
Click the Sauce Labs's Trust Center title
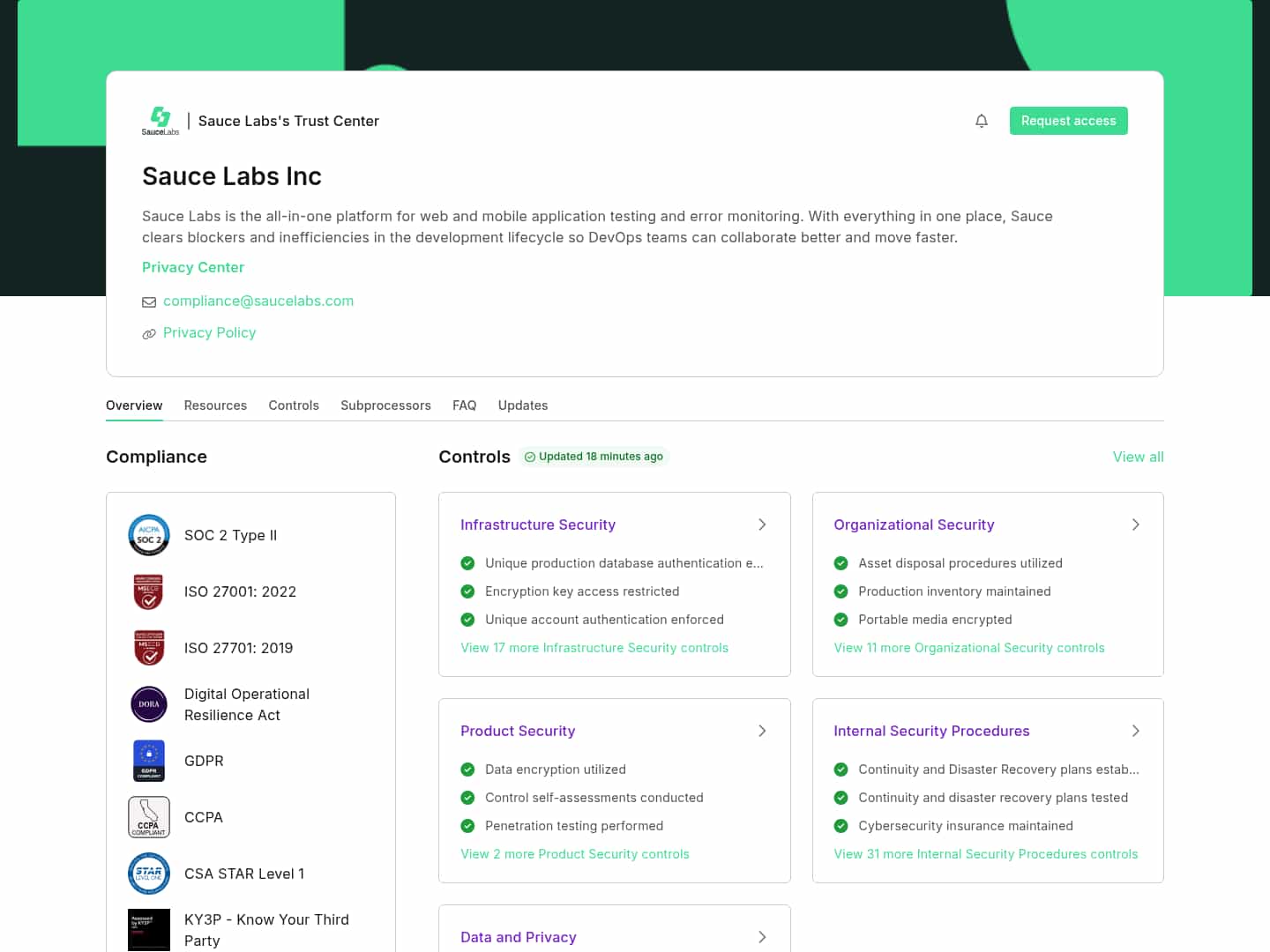(x=288, y=121)
